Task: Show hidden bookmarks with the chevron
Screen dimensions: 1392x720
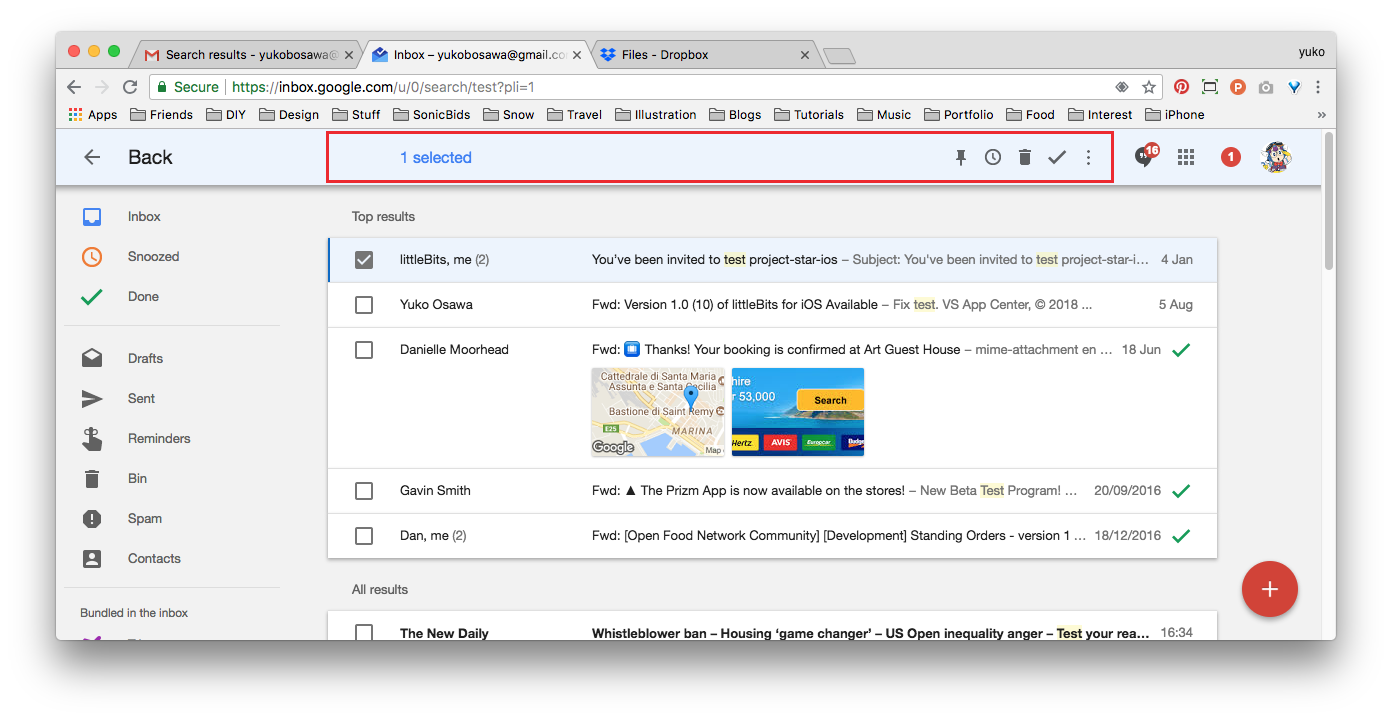Action: tap(1321, 114)
